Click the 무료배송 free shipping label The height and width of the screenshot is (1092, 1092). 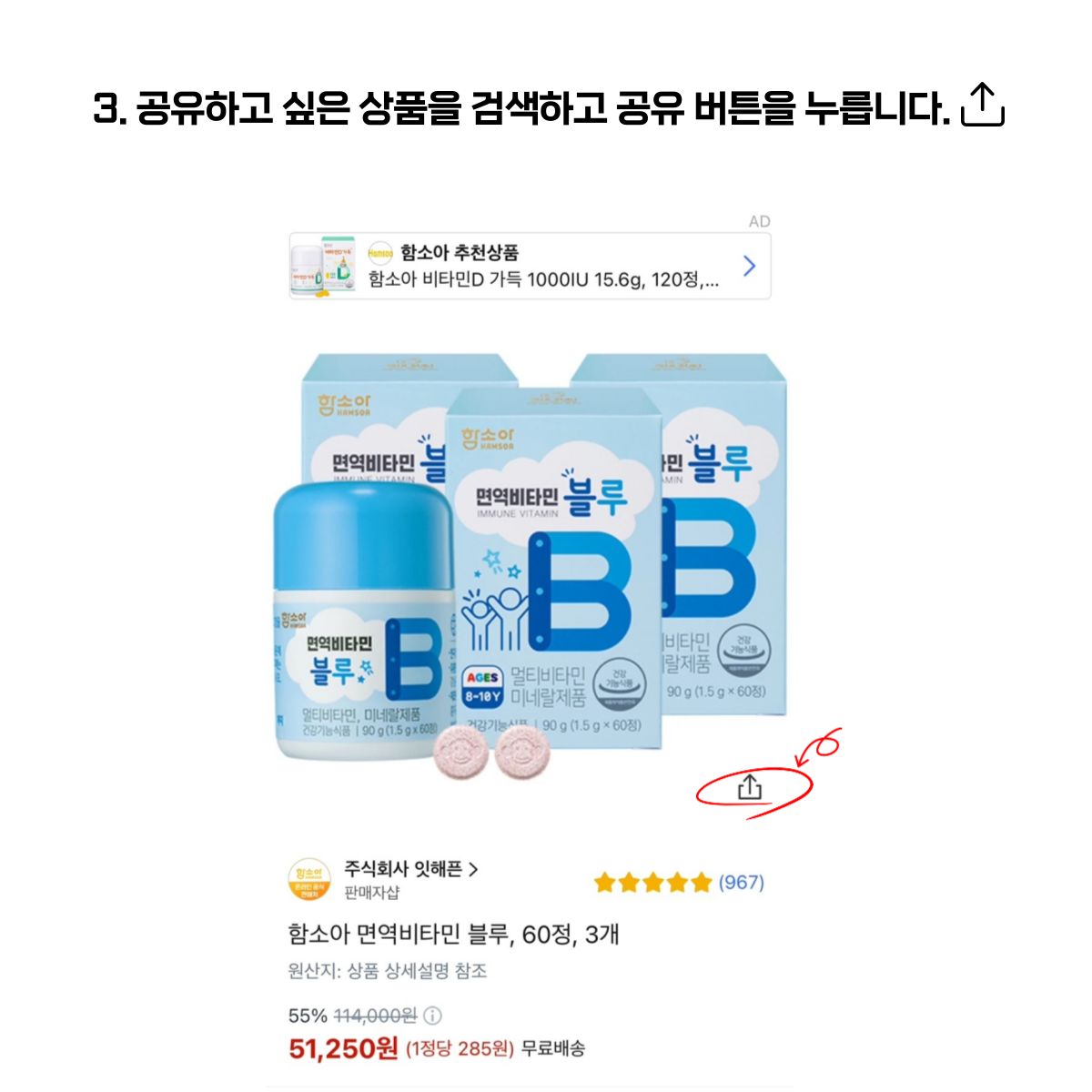coord(553,1049)
